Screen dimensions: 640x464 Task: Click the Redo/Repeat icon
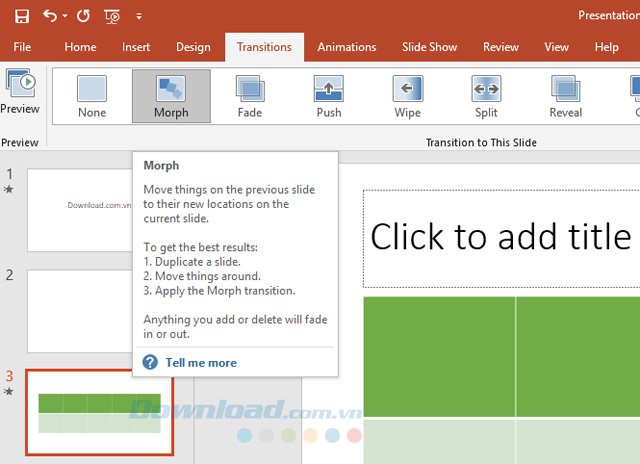83,16
